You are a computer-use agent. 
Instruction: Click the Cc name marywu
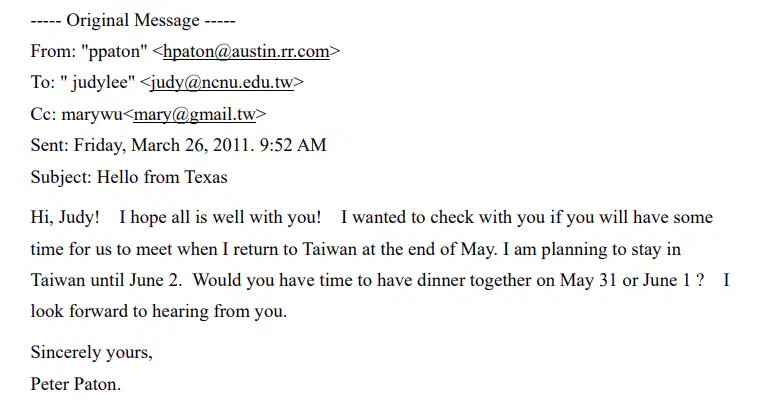click(x=92, y=114)
